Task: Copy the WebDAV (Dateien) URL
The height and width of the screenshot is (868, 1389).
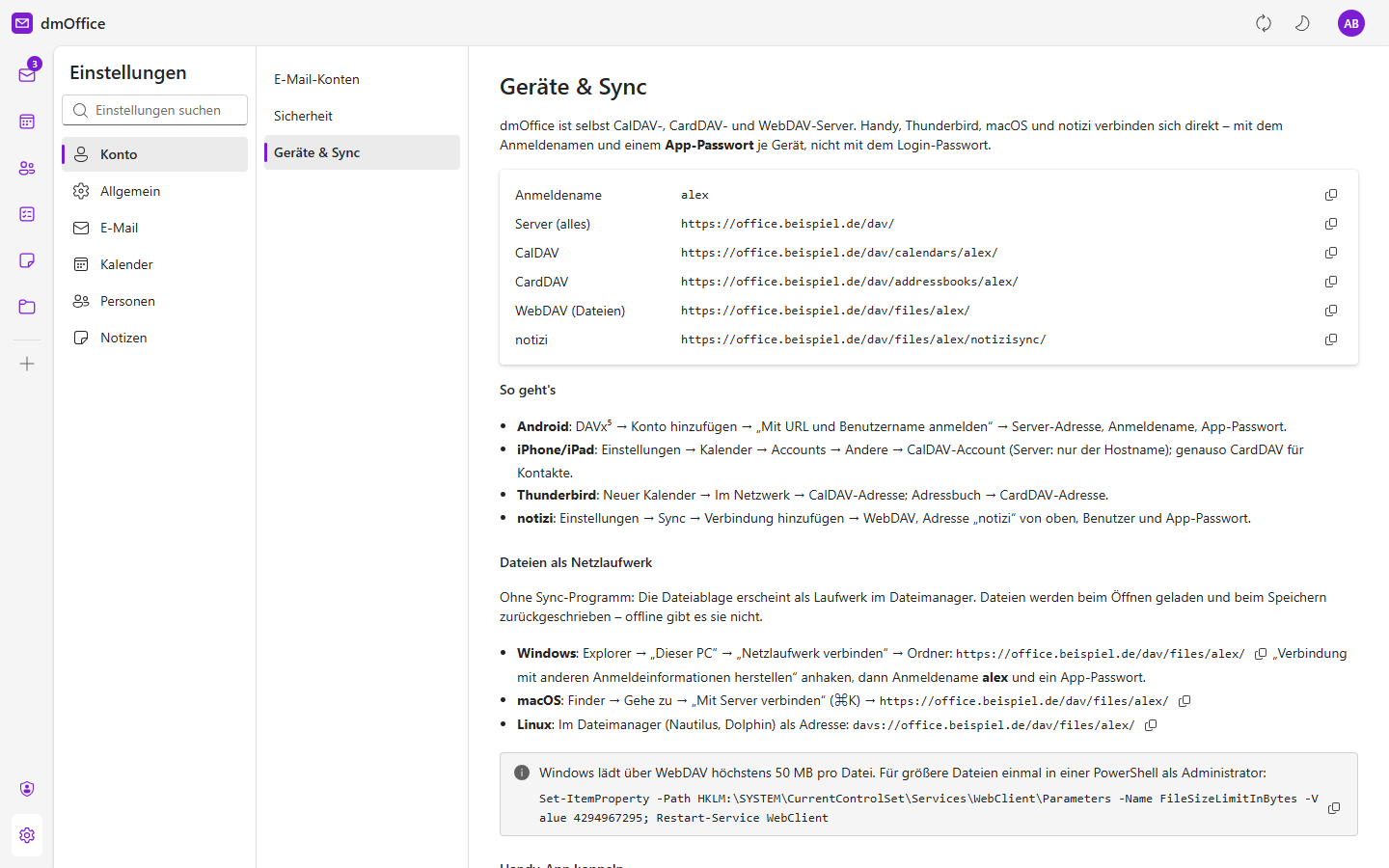Action: [1331, 311]
